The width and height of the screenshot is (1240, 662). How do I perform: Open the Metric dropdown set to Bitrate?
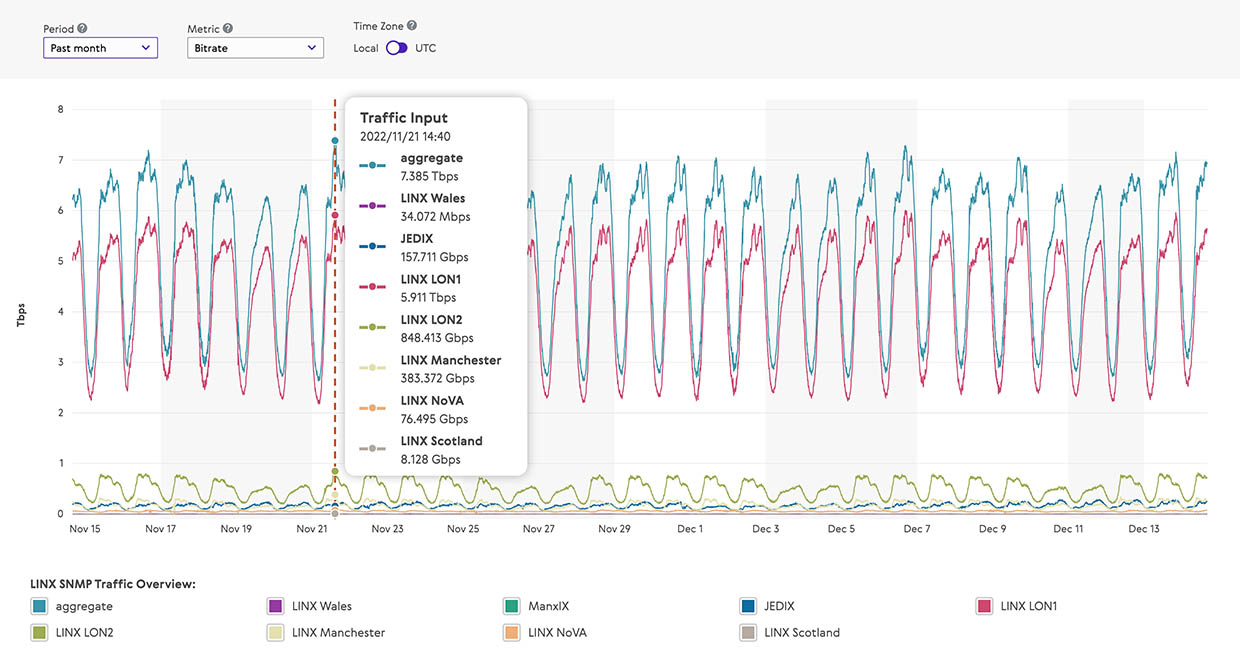255,47
